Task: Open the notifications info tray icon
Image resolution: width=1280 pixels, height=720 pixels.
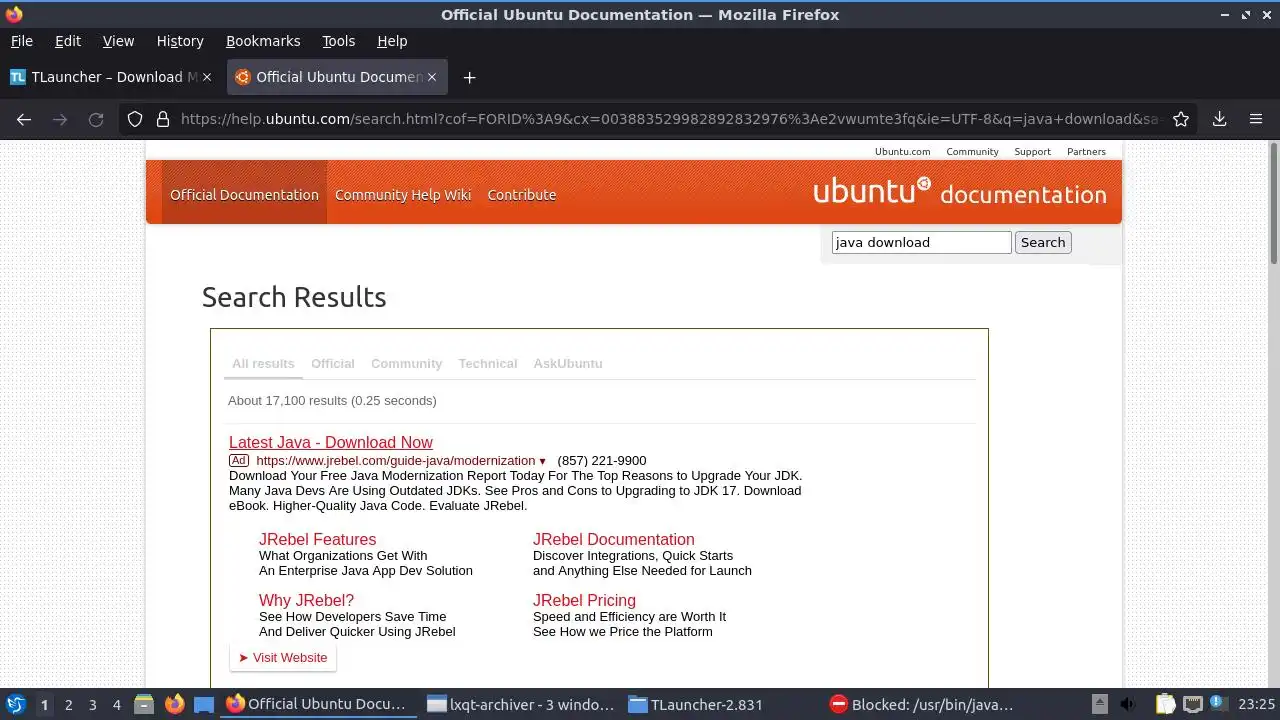Action: [x=1219, y=704]
